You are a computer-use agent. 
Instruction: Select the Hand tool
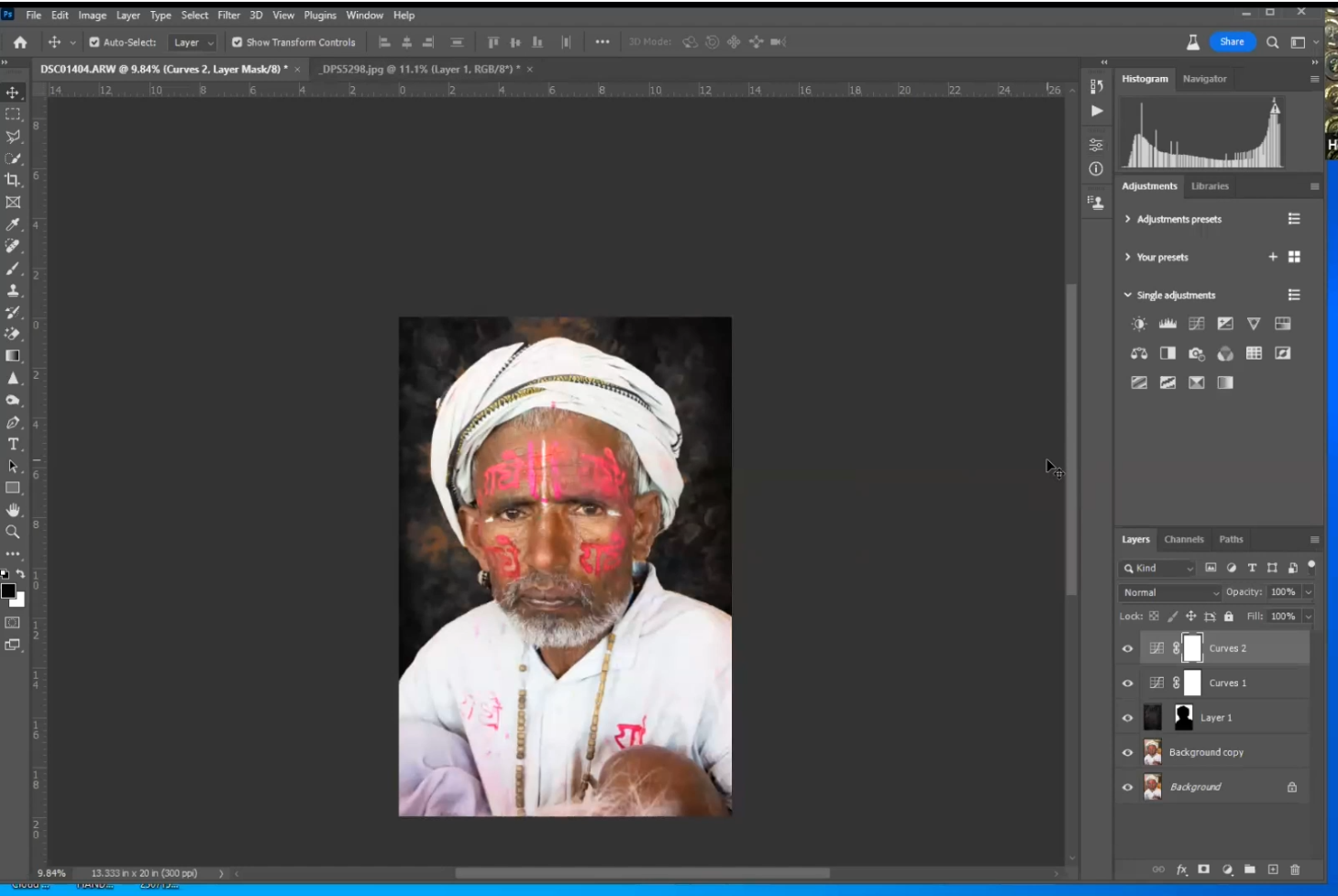(x=13, y=510)
